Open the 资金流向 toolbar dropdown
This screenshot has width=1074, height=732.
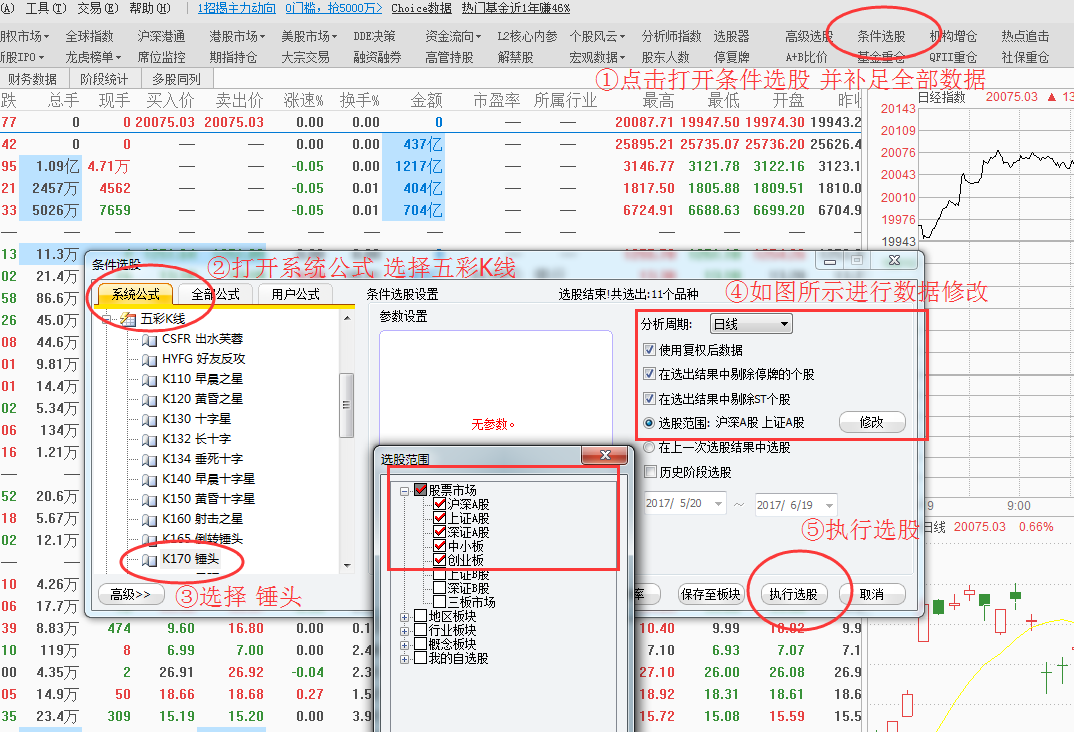[x=453, y=36]
